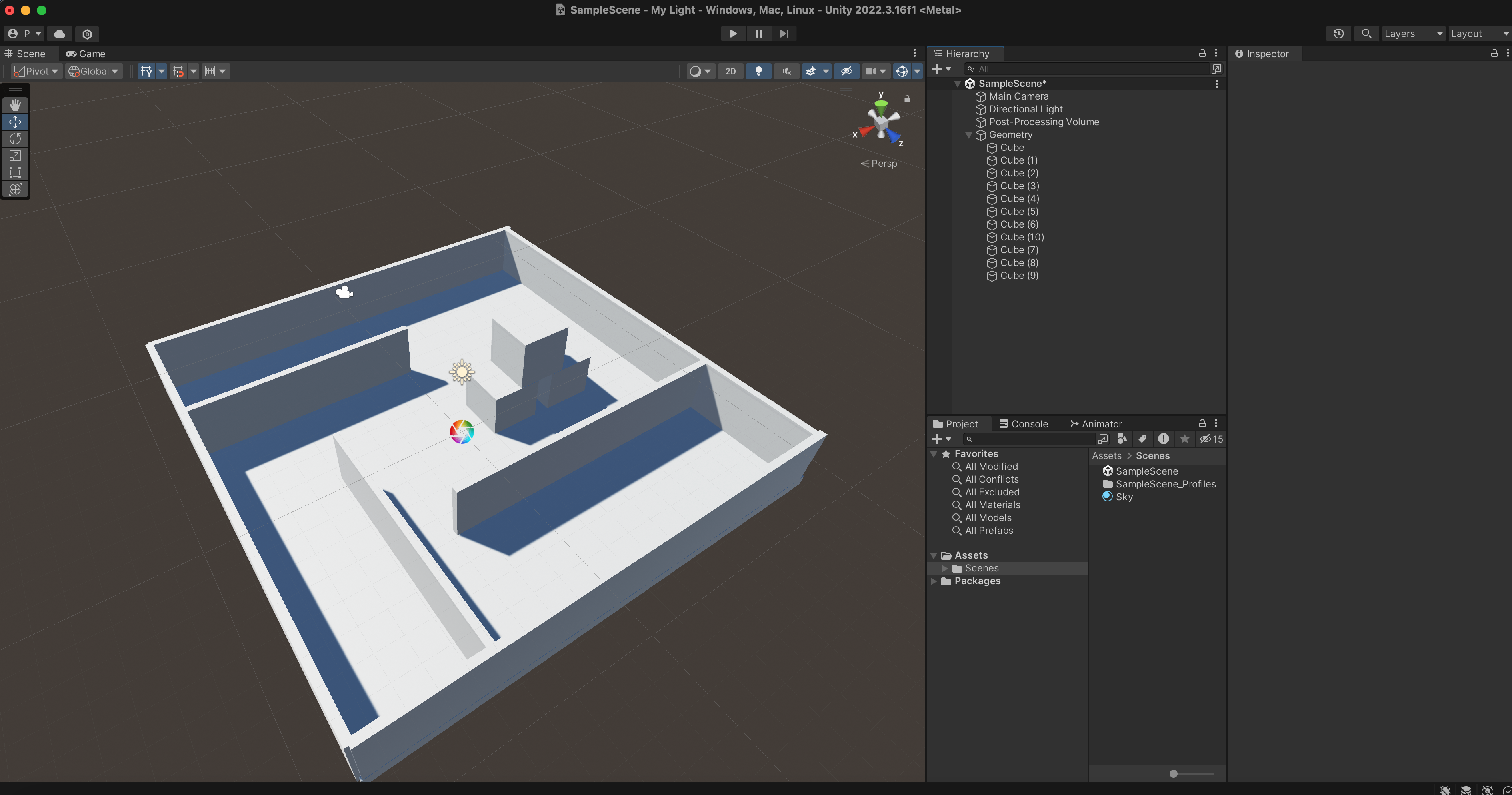Viewport: 1512px width, 795px height.
Task: Select the Rotate tool
Action: tap(15, 138)
